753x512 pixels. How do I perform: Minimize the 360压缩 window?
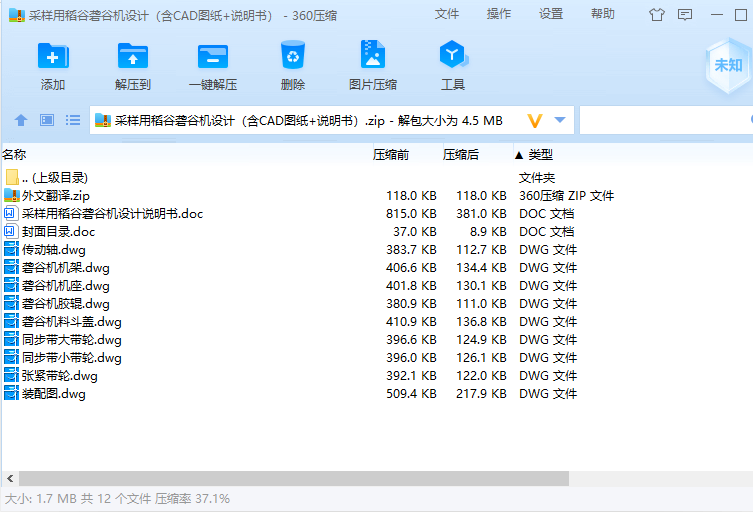(x=717, y=15)
